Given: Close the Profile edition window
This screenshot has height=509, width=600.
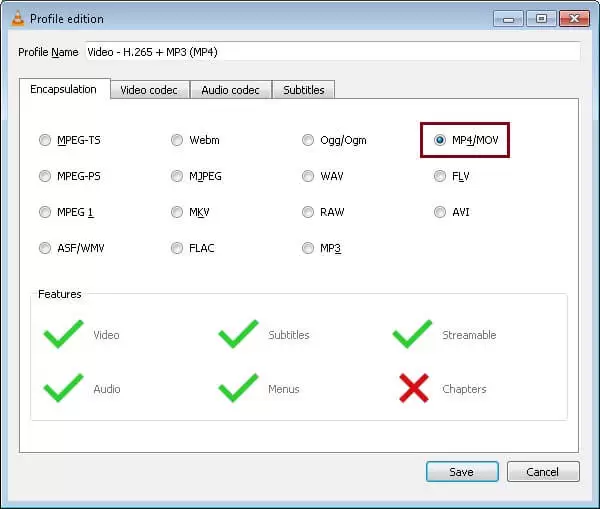Looking at the screenshot, I should pos(574,19).
